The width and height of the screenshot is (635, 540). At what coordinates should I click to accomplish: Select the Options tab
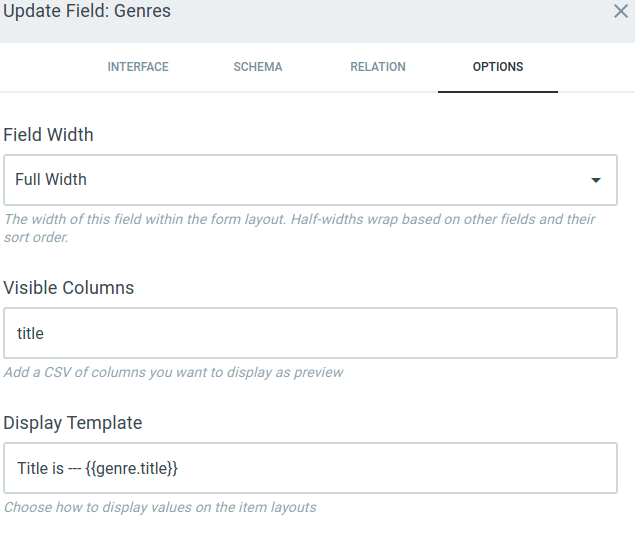pyautogui.click(x=498, y=67)
